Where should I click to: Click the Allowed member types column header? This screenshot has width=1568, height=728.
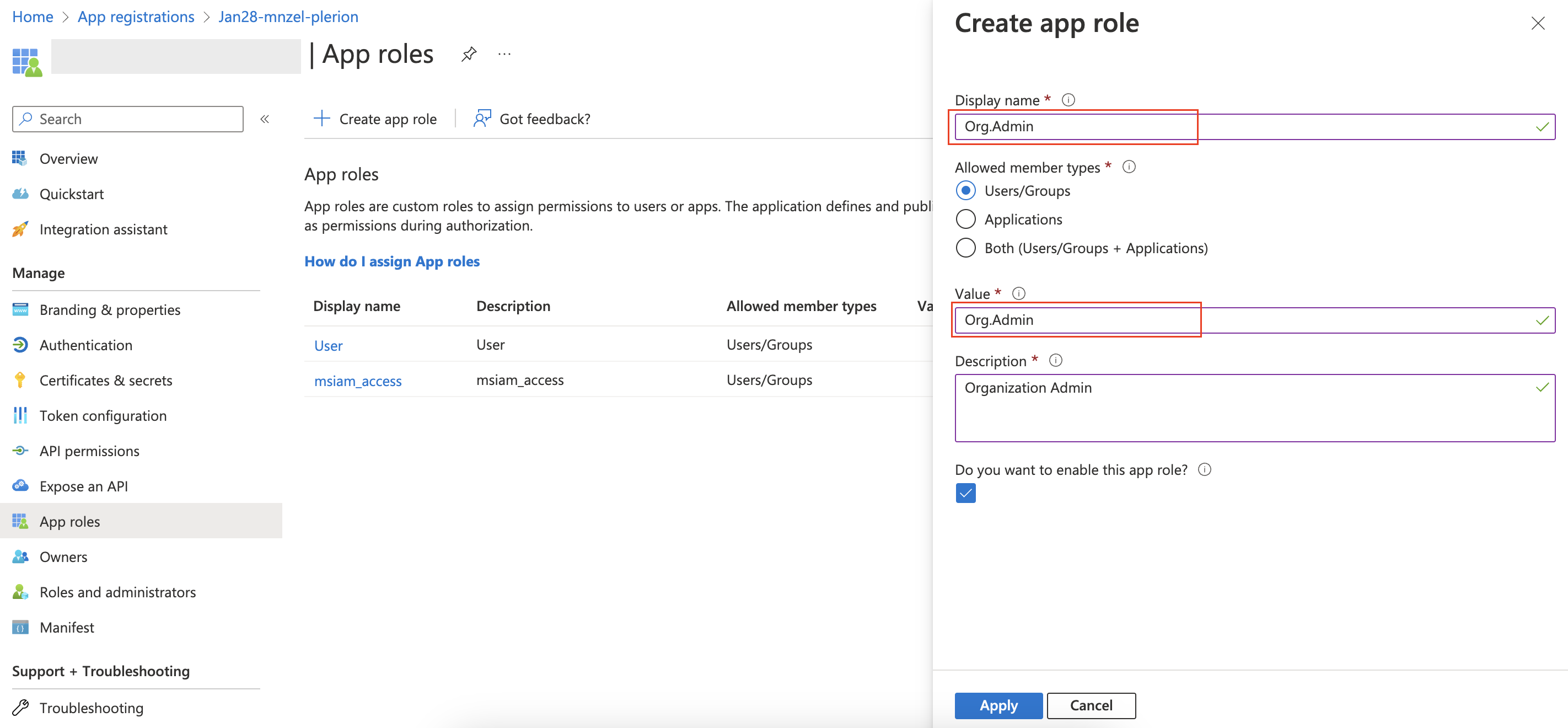coord(801,306)
